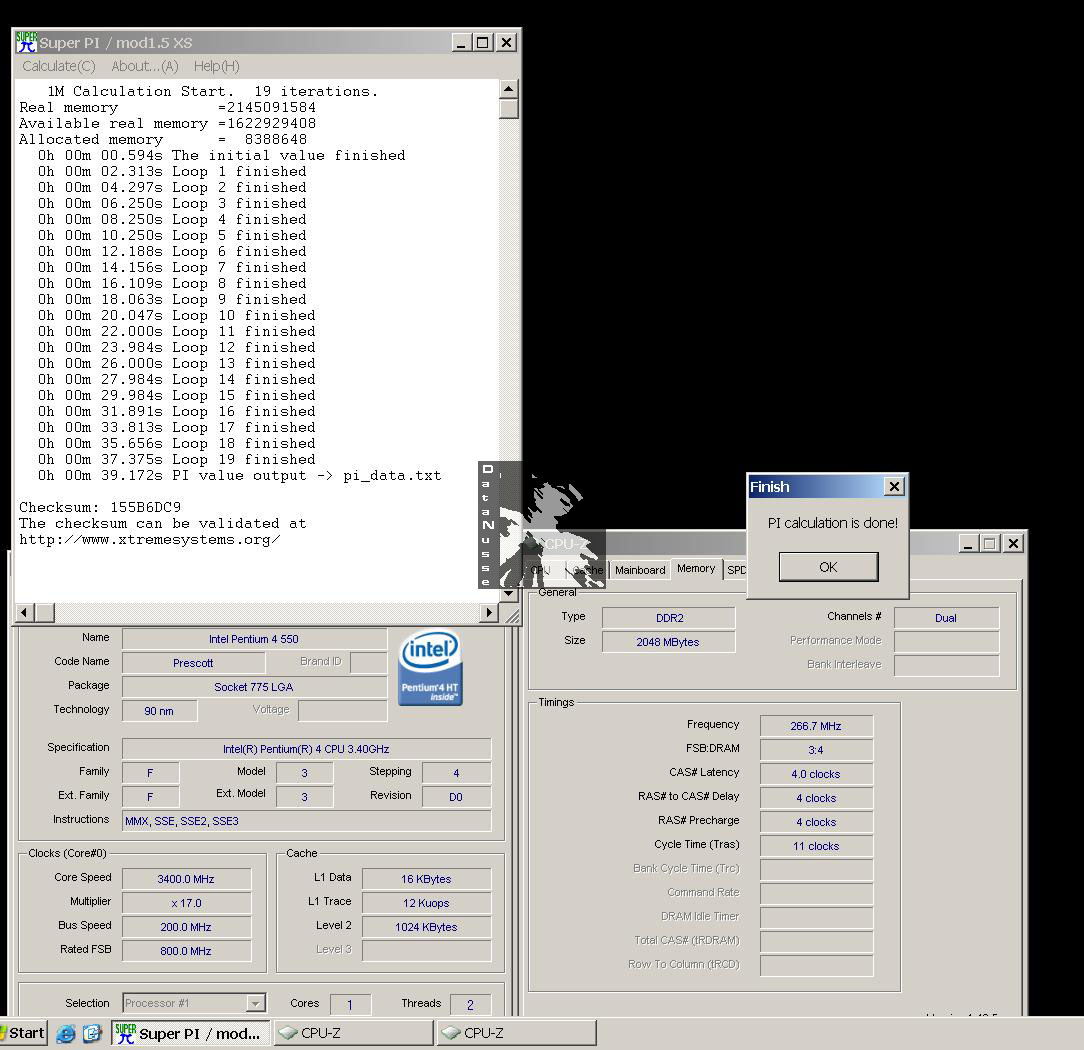1084x1050 pixels.
Task: Click the Windows Start button
Action: pyautogui.click(x=24, y=1033)
